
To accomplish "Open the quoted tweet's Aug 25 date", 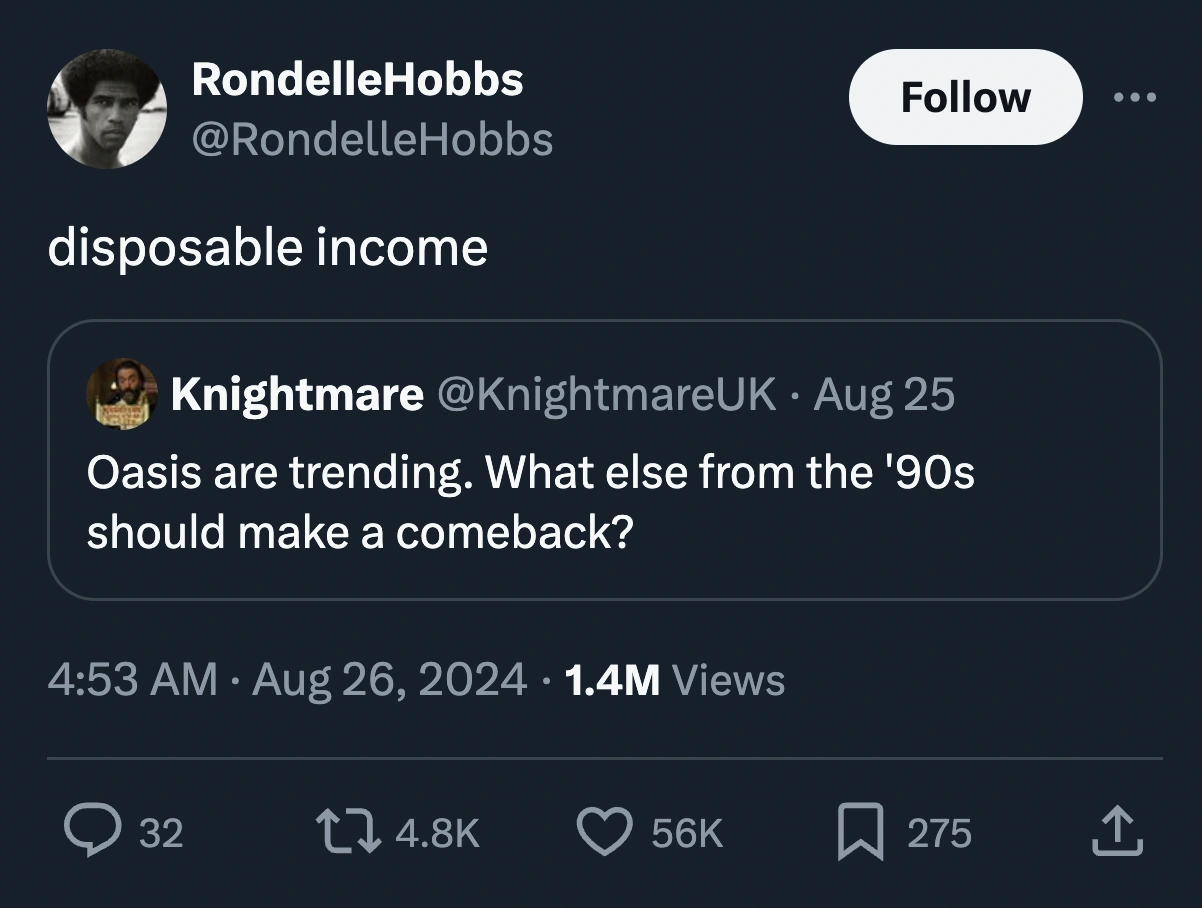I will click(x=884, y=395).
